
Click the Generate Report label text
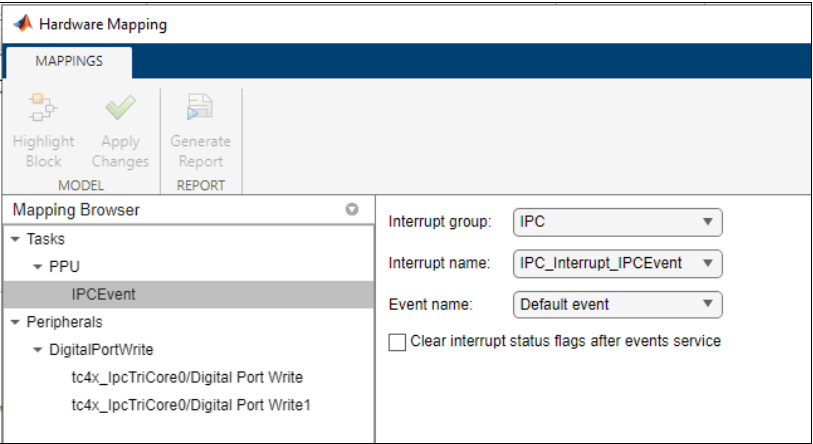[x=200, y=151]
